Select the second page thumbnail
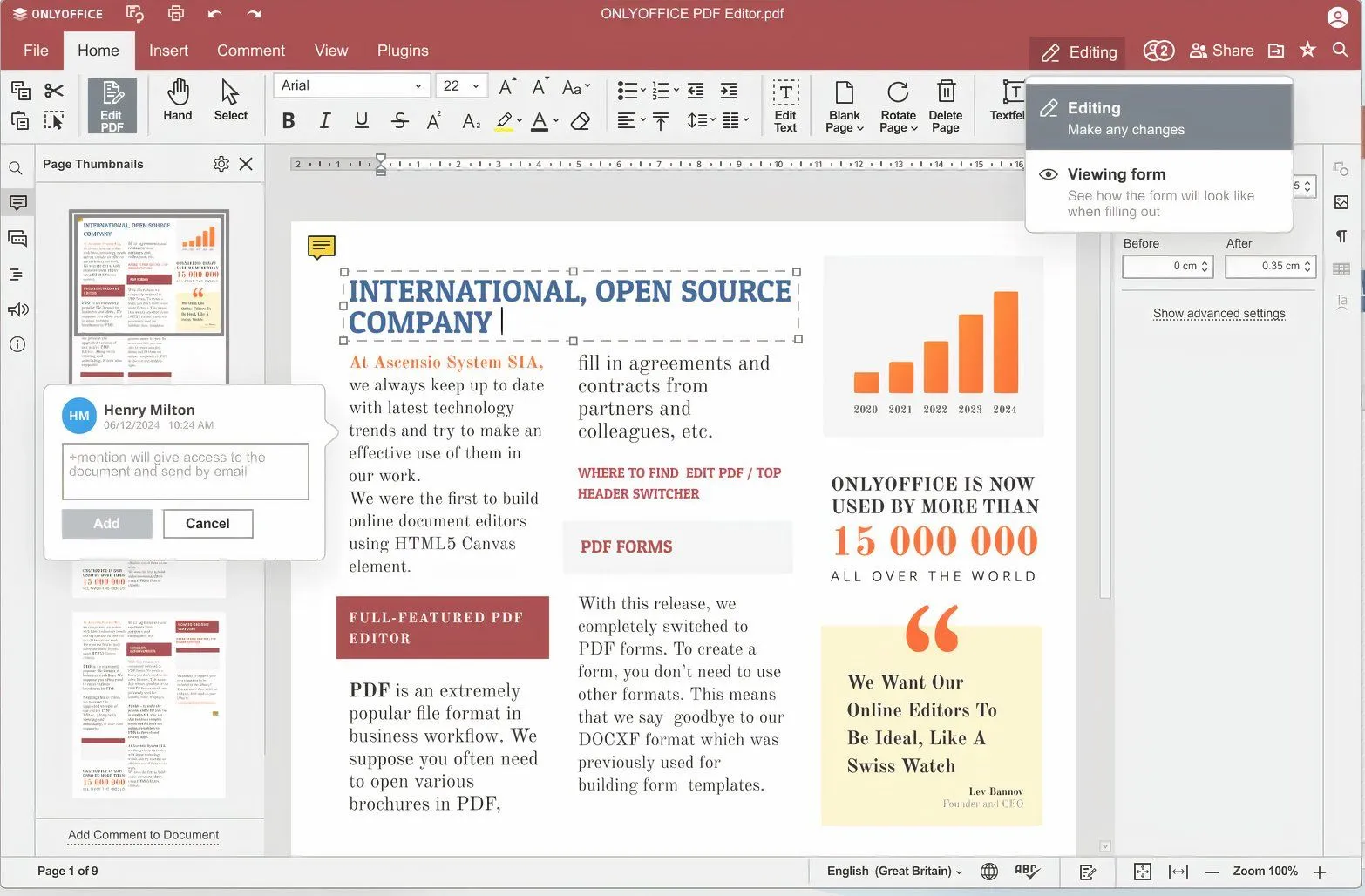Viewport: 1365px width, 896px height. tap(149, 704)
